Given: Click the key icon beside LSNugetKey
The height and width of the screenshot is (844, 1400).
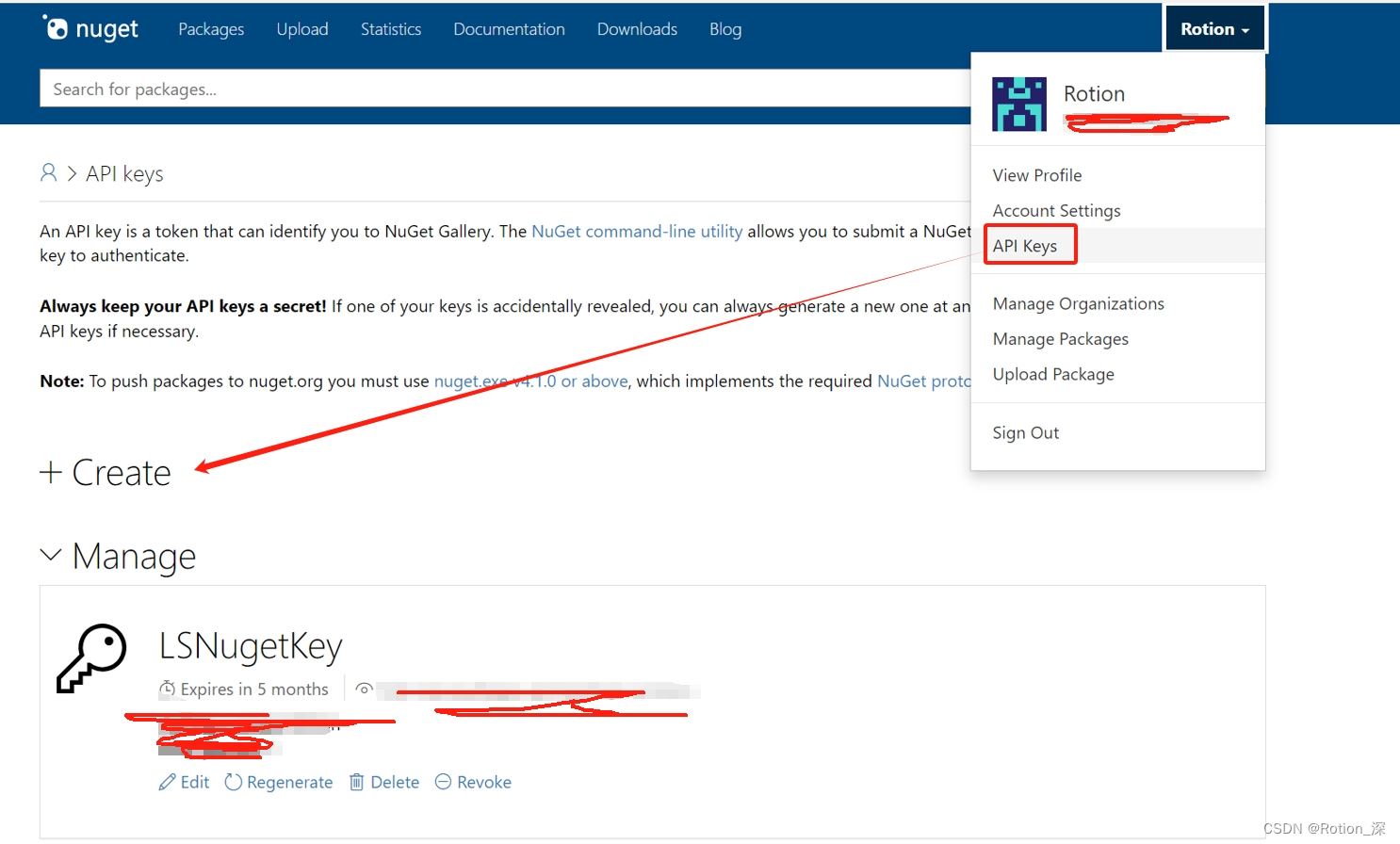Looking at the screenshot, I should coord(91,658).
